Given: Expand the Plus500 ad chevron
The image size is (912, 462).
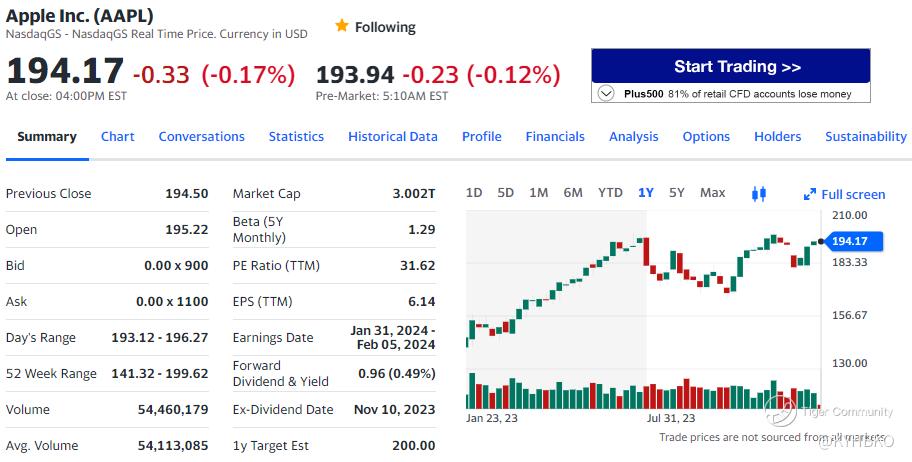Looking at the screenshot, I should [x=606, y=93].
